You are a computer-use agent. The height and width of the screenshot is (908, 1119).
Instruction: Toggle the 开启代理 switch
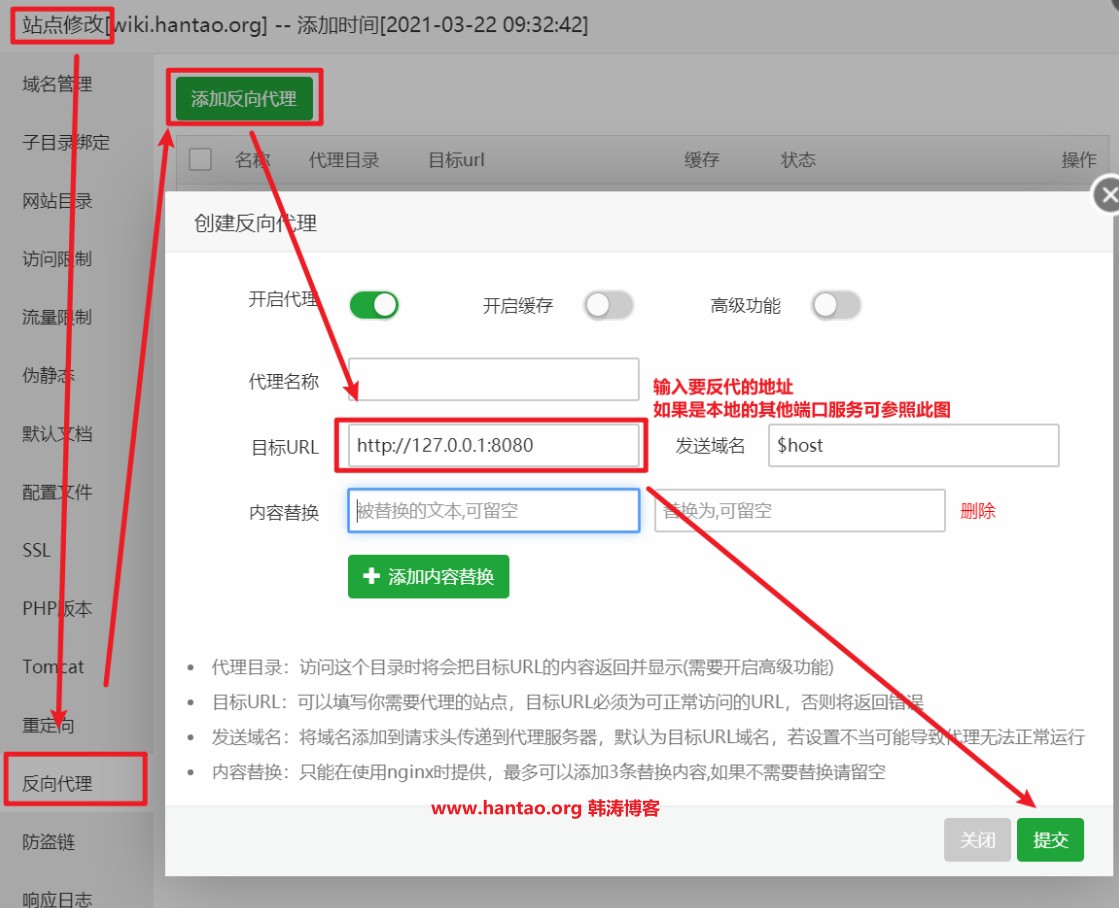[x=373, y=305]
